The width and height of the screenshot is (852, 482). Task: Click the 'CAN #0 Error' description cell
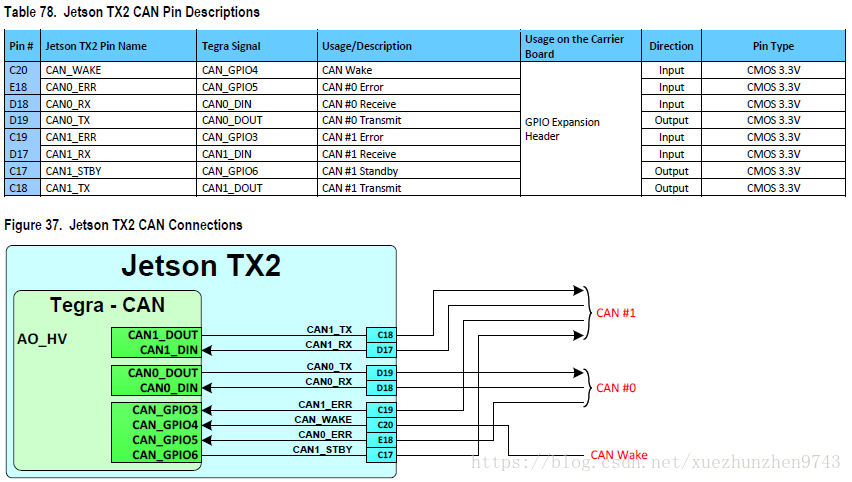coord(418,87)
